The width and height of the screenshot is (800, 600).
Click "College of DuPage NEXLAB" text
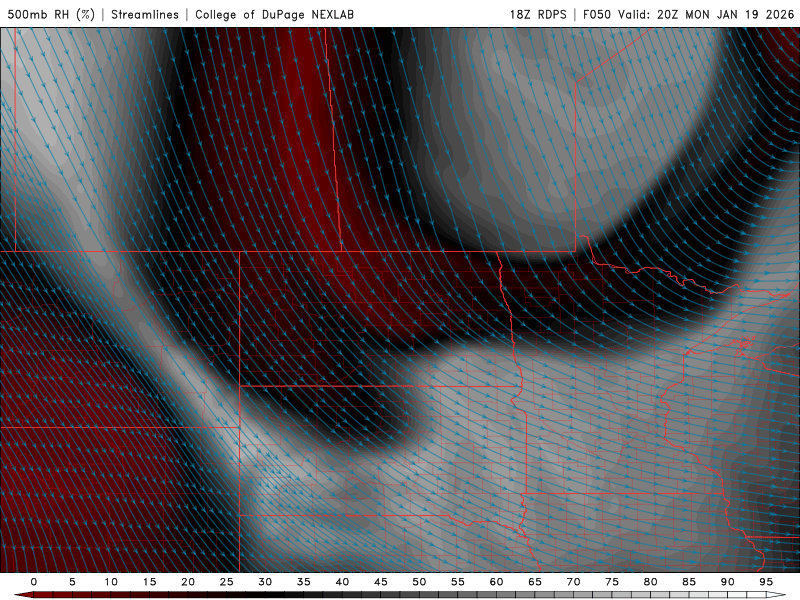point(274,14)
